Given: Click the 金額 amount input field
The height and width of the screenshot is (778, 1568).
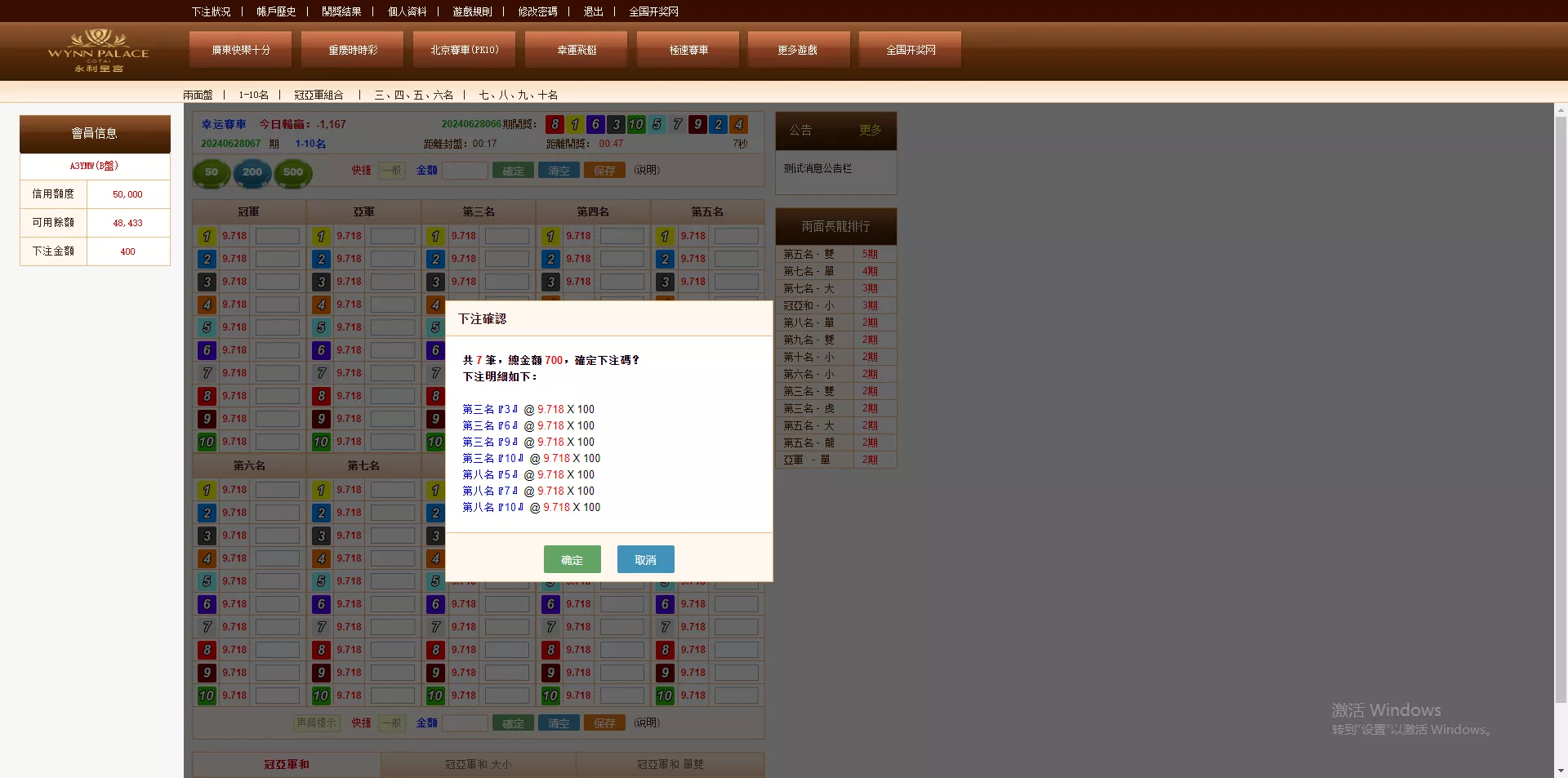Looking at the screenshot, I should click(465, 171).
